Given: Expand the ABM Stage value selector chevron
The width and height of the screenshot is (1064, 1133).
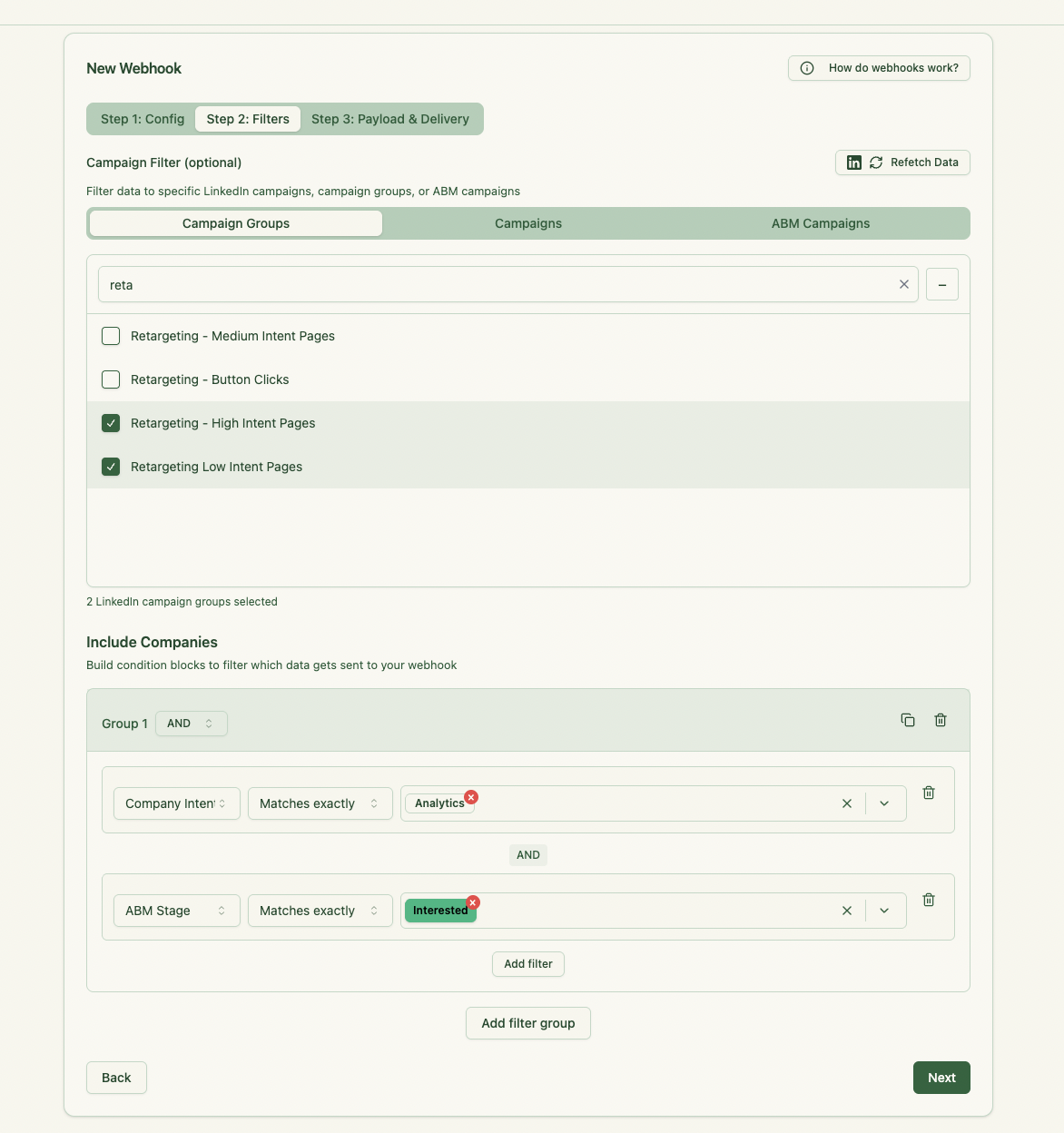Looking at the screenshot, I should (x=884, y=911).
